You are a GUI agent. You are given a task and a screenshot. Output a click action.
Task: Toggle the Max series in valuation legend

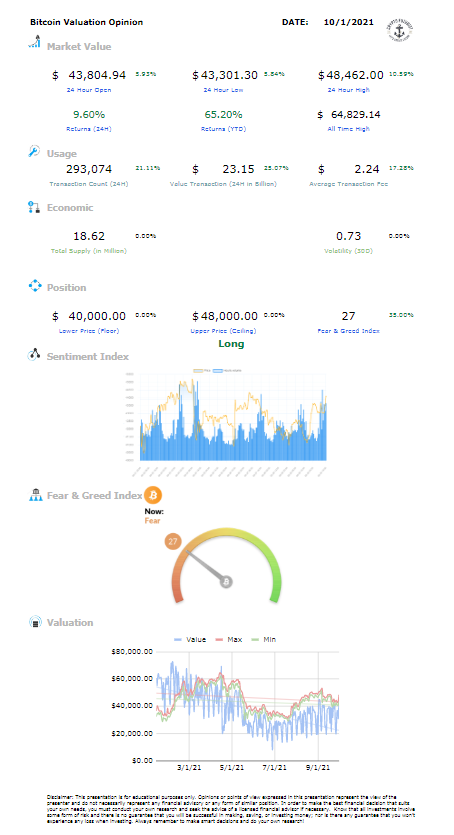(229, 640)
